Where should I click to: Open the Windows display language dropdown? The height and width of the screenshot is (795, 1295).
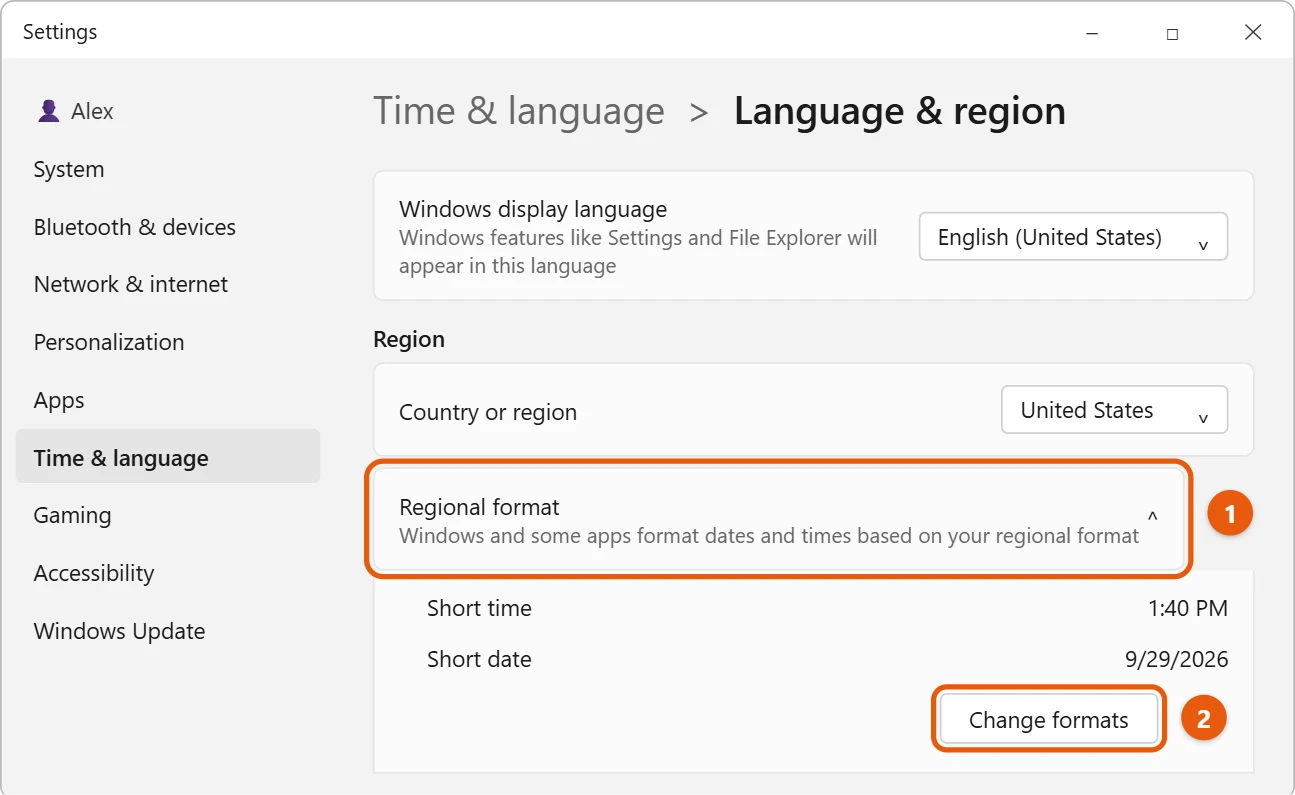1073,237
